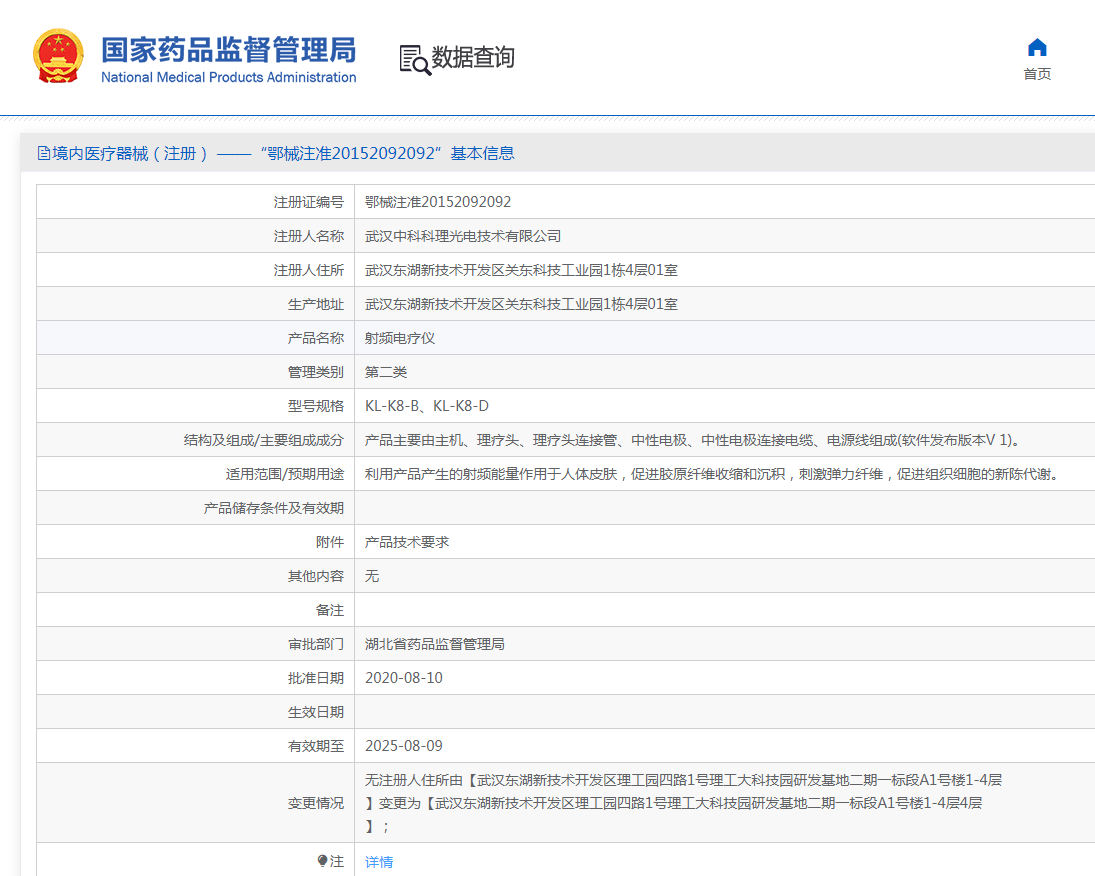This screenshot has width=1095, height=876.
Task: Click product name 射频电疗仪
Action: (x=399, y=338)
